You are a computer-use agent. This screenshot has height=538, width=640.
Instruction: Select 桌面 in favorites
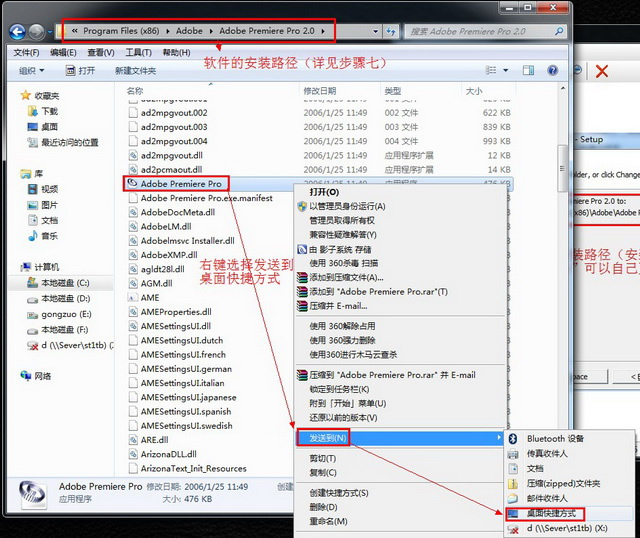pos(43,127)
